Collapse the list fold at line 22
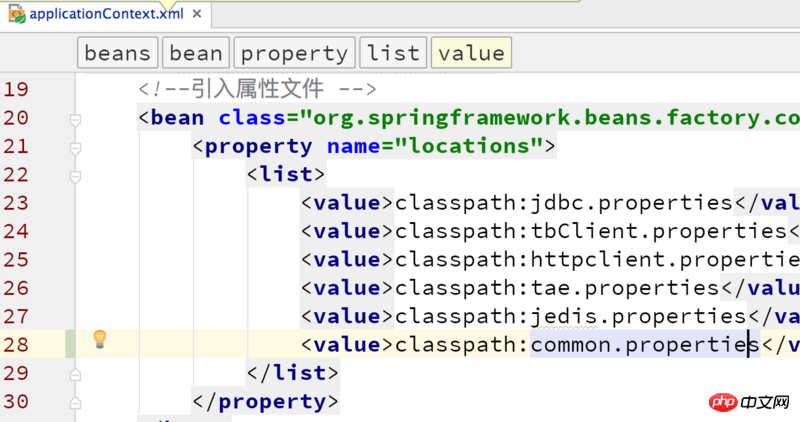The image size is (800, 422). click(76, 177)
